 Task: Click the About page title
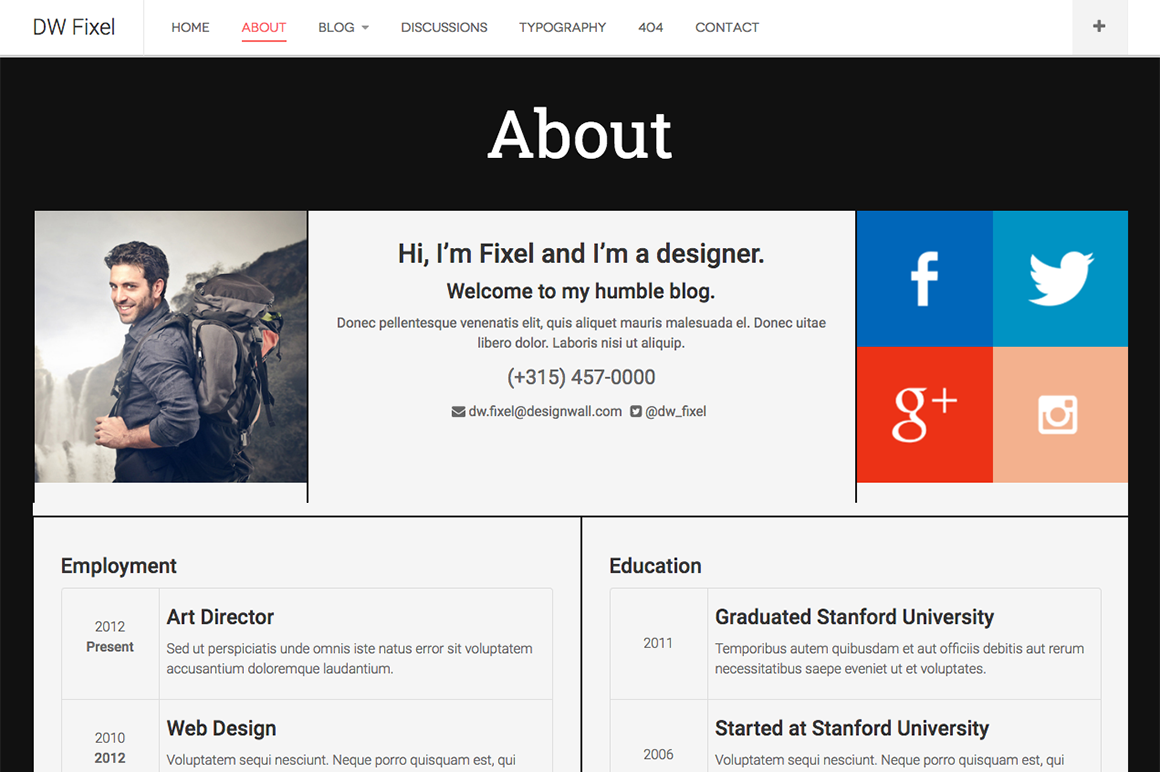point(580,135)
